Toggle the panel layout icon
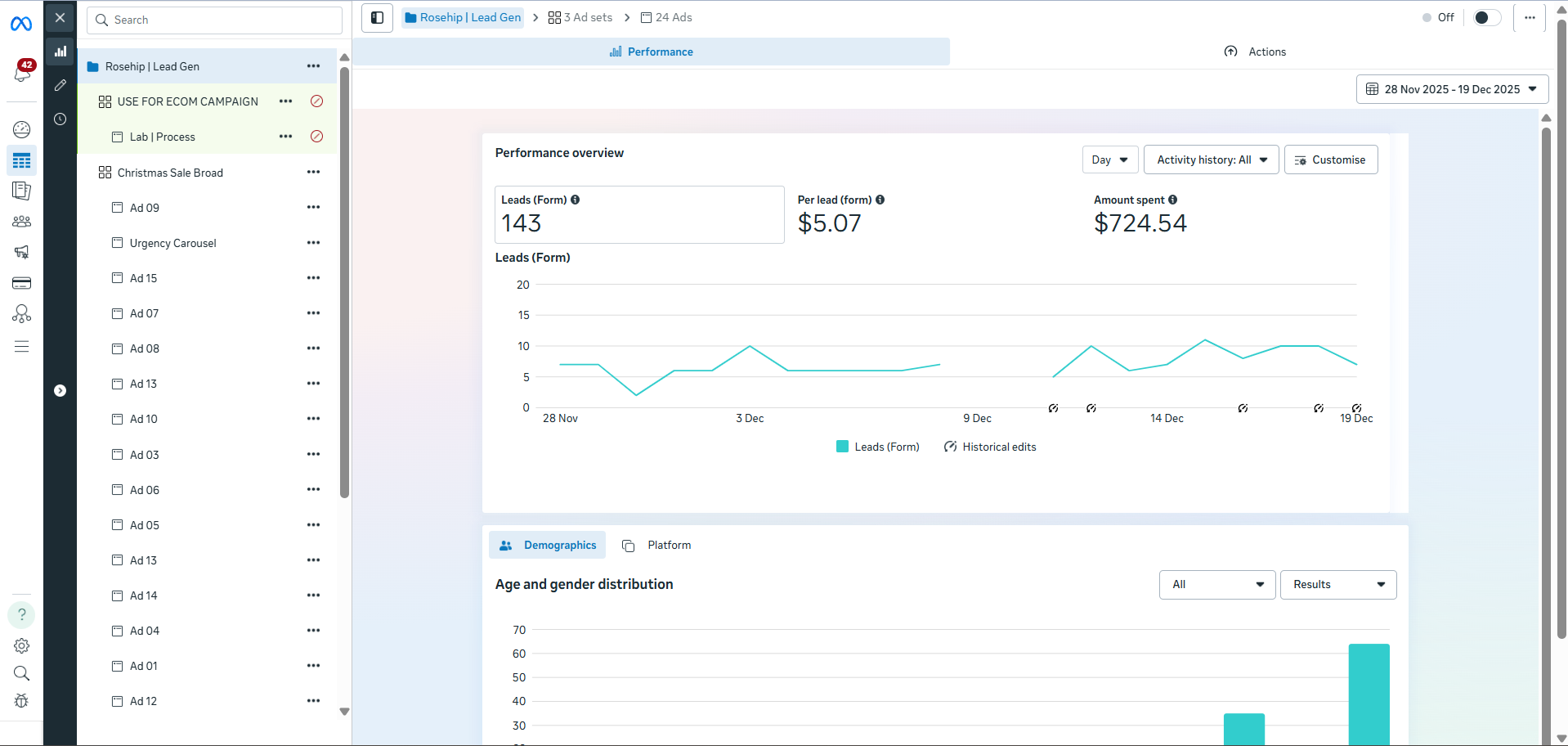The height and width of the screenshot is (746, 1568). click(x=378, y=17)
